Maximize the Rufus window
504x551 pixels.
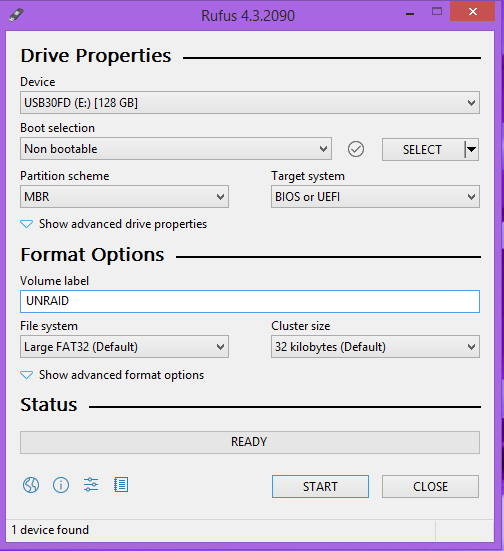437,12
